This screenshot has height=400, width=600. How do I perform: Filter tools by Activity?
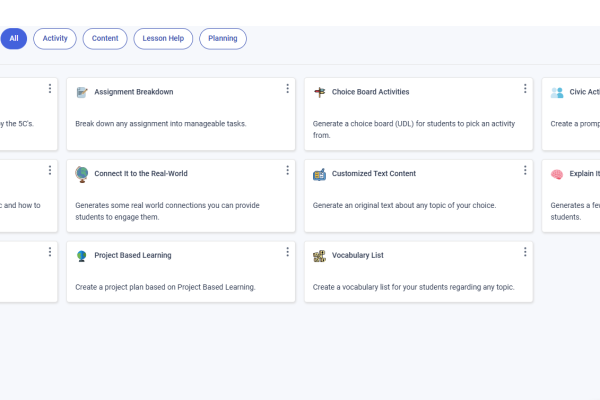pos(55,39)
